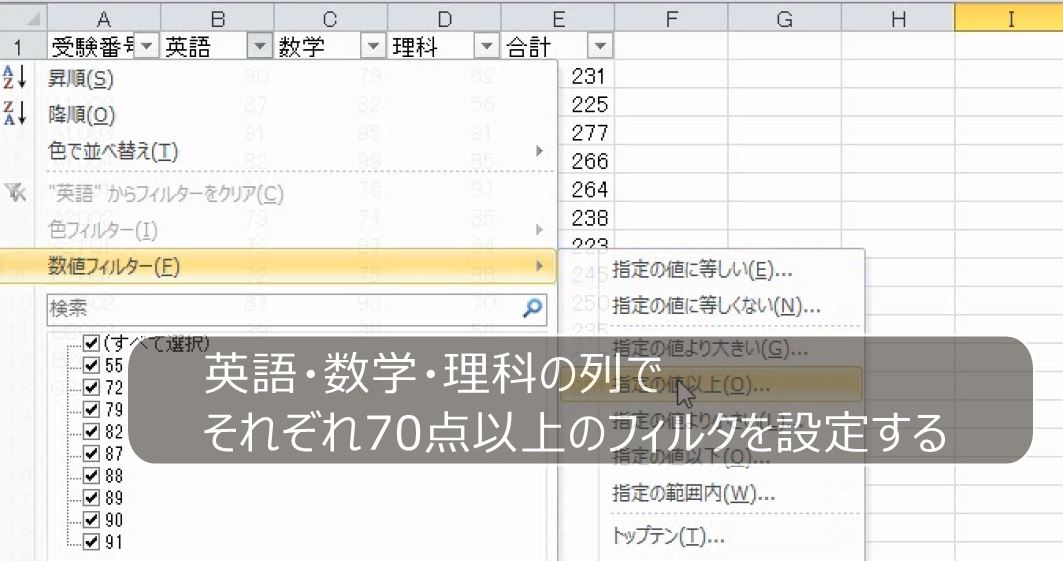Open 数値フィルター(F) submenu
Image resolution: width=1063 pixels, height=561 pixels.
(278, 266)
